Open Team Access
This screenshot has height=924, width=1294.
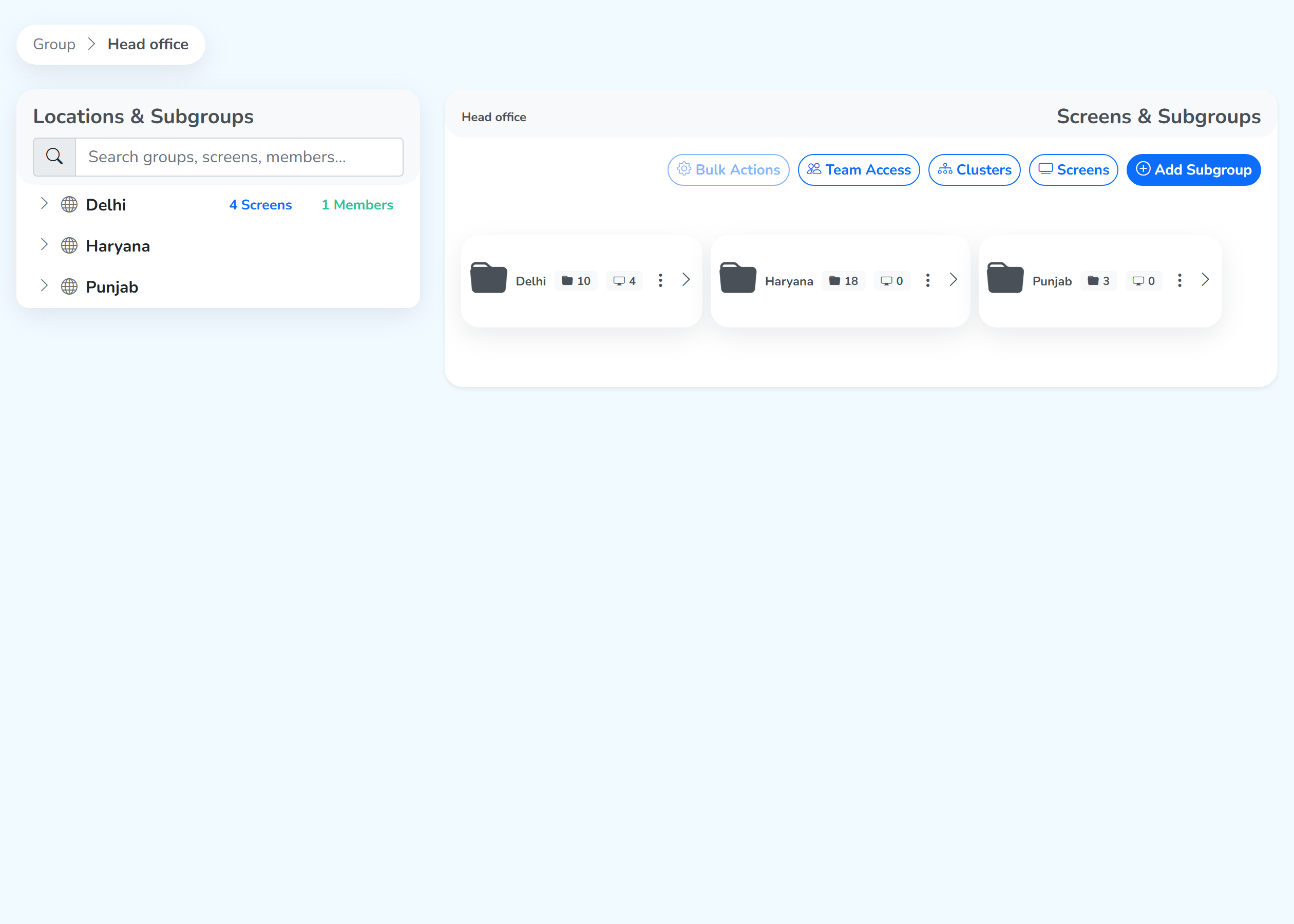[859, 169]
